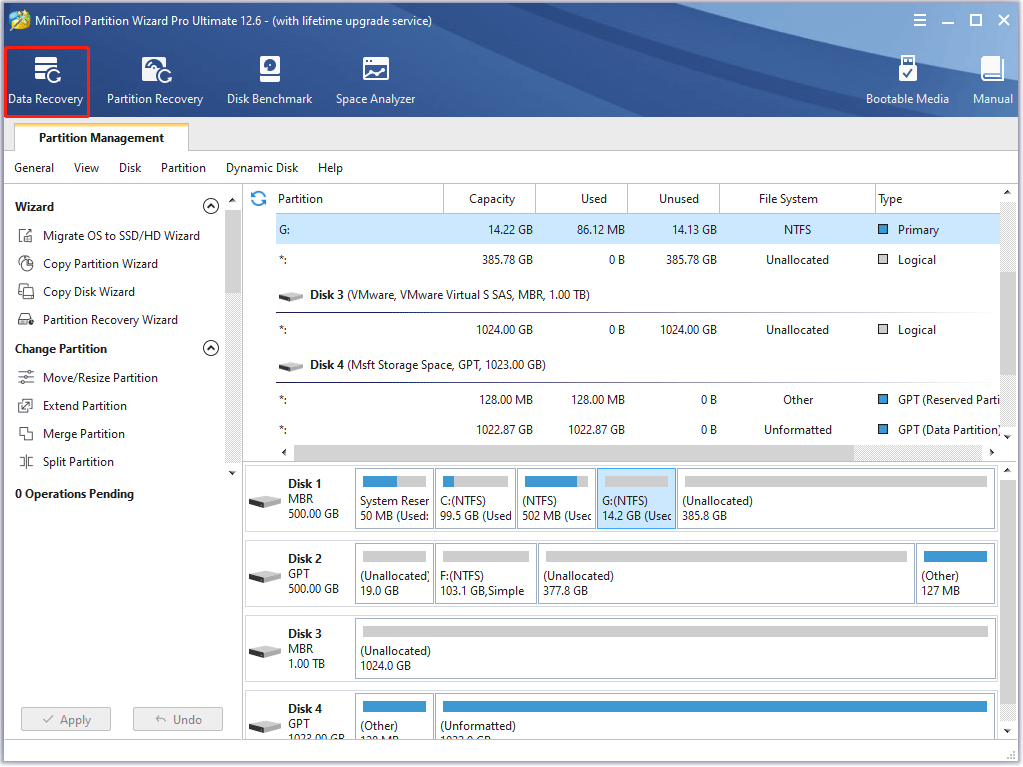Screen dimensions: 1023x767
Task: Open the Help menu
Action: (x=330, y=168)
